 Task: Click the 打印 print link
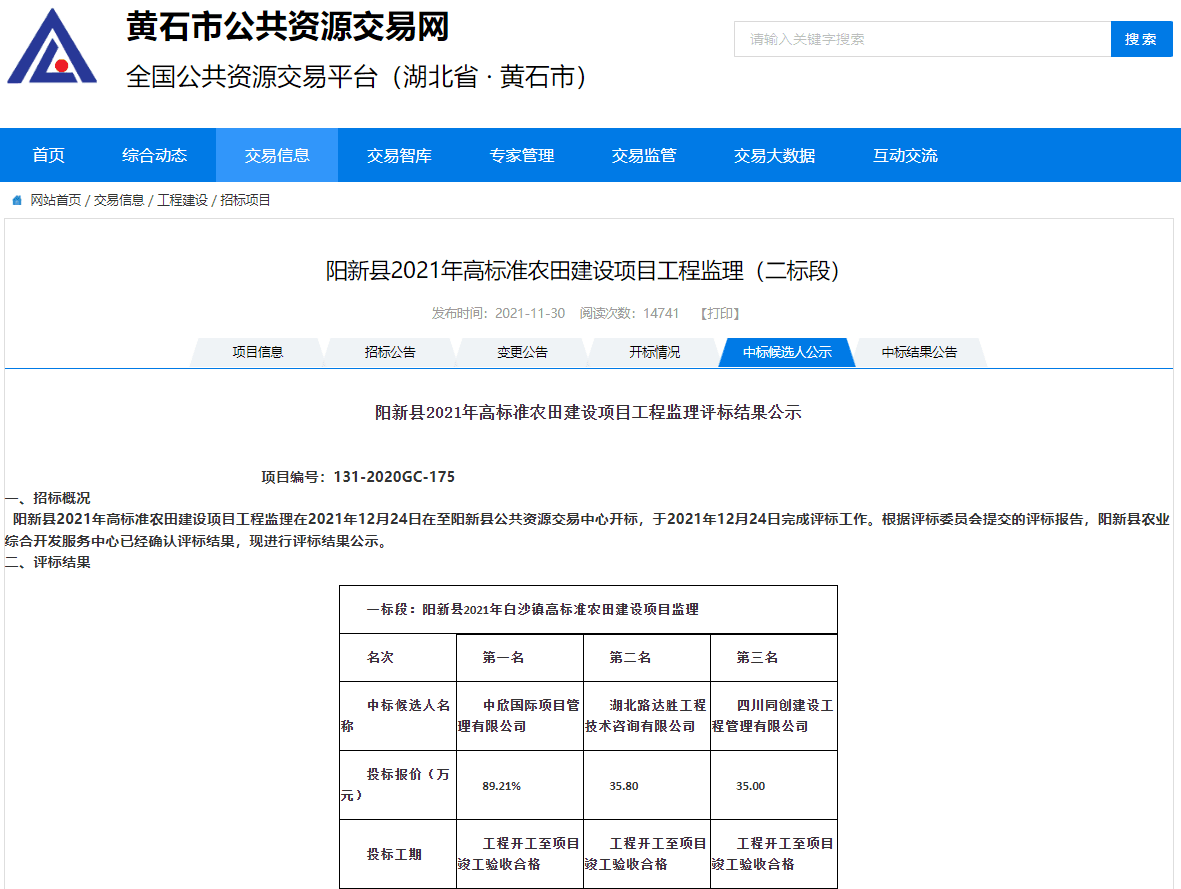click(x=720, y=313)
